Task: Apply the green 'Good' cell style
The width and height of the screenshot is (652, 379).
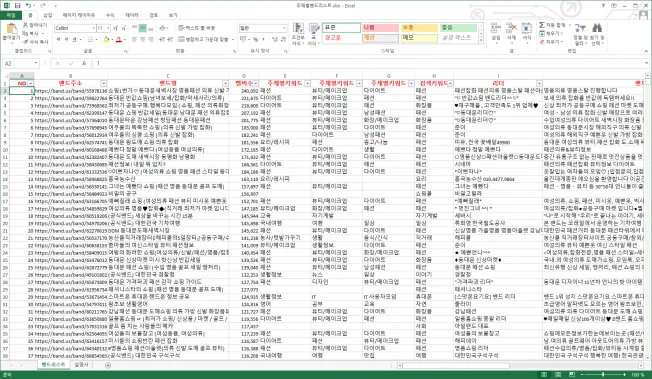Action: (458, 28)
